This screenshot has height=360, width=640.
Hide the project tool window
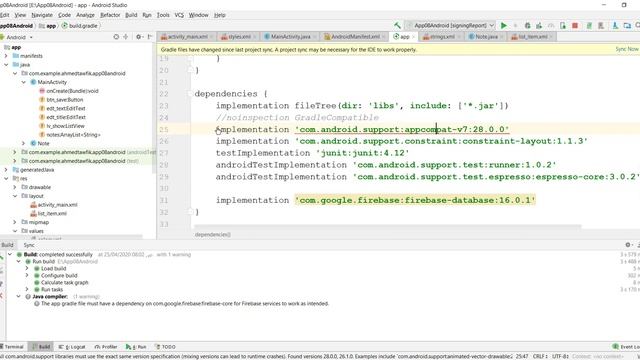coord(150,37)
